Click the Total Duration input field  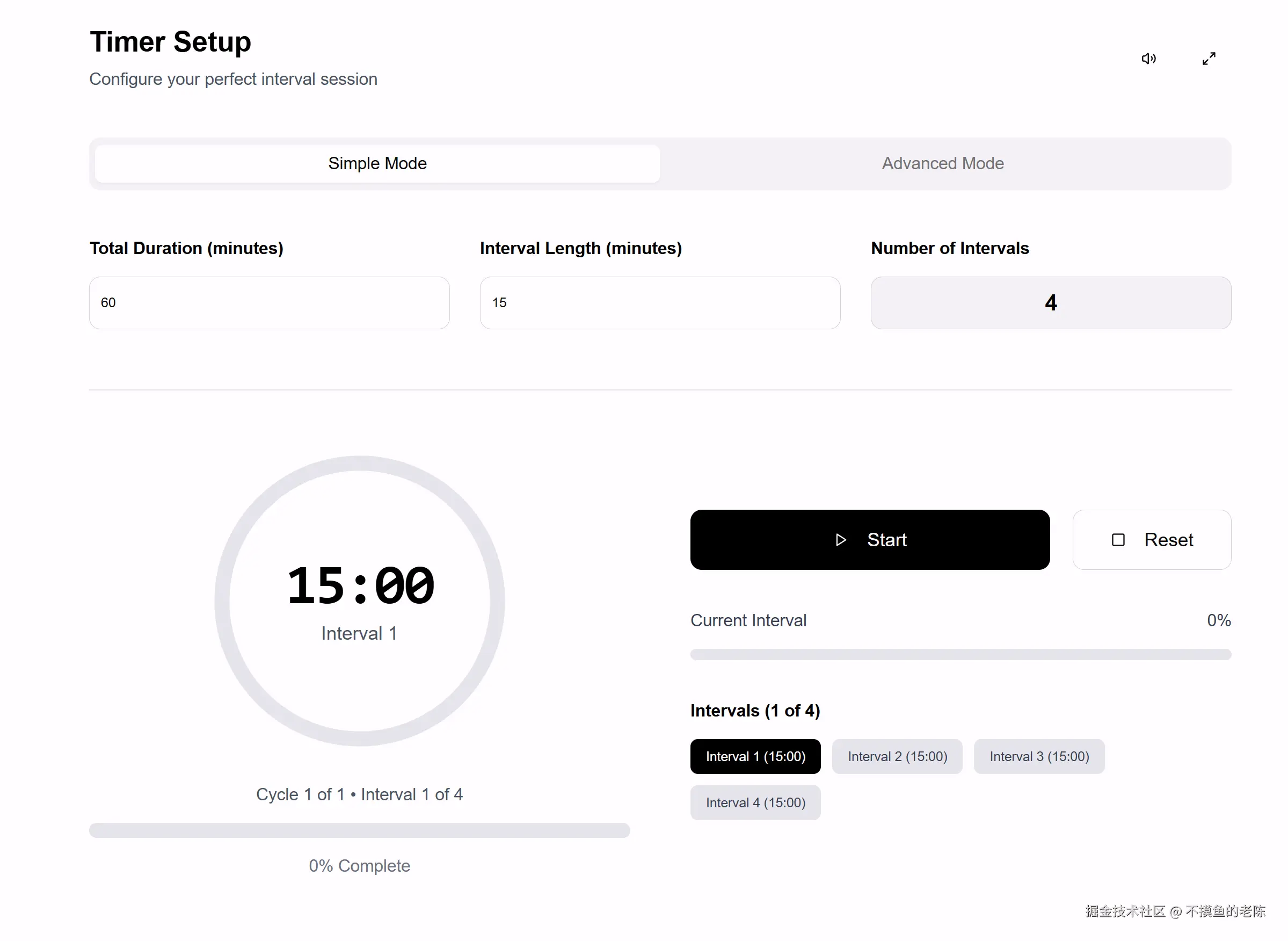pos(269,302)
